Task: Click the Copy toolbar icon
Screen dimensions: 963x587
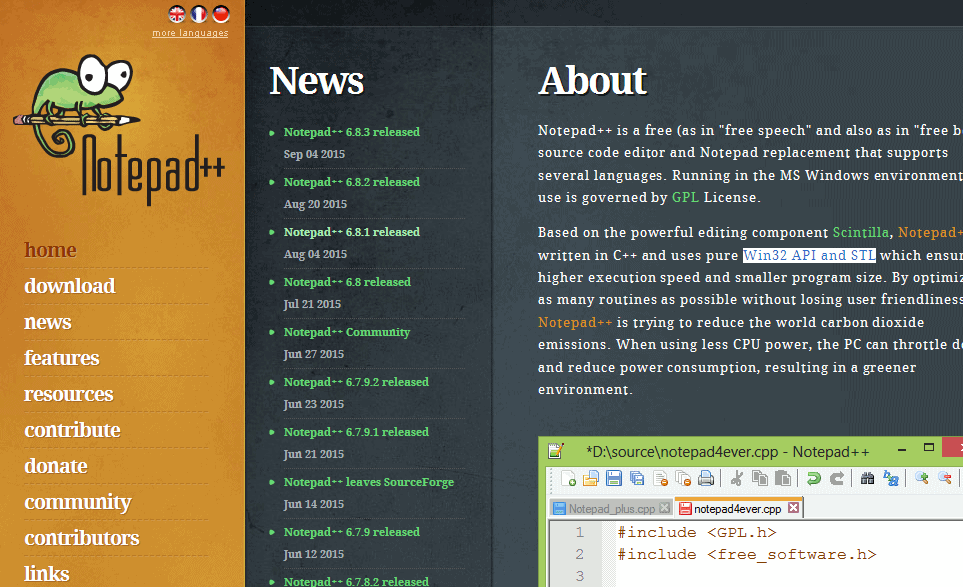Action: tap(760, 478)
